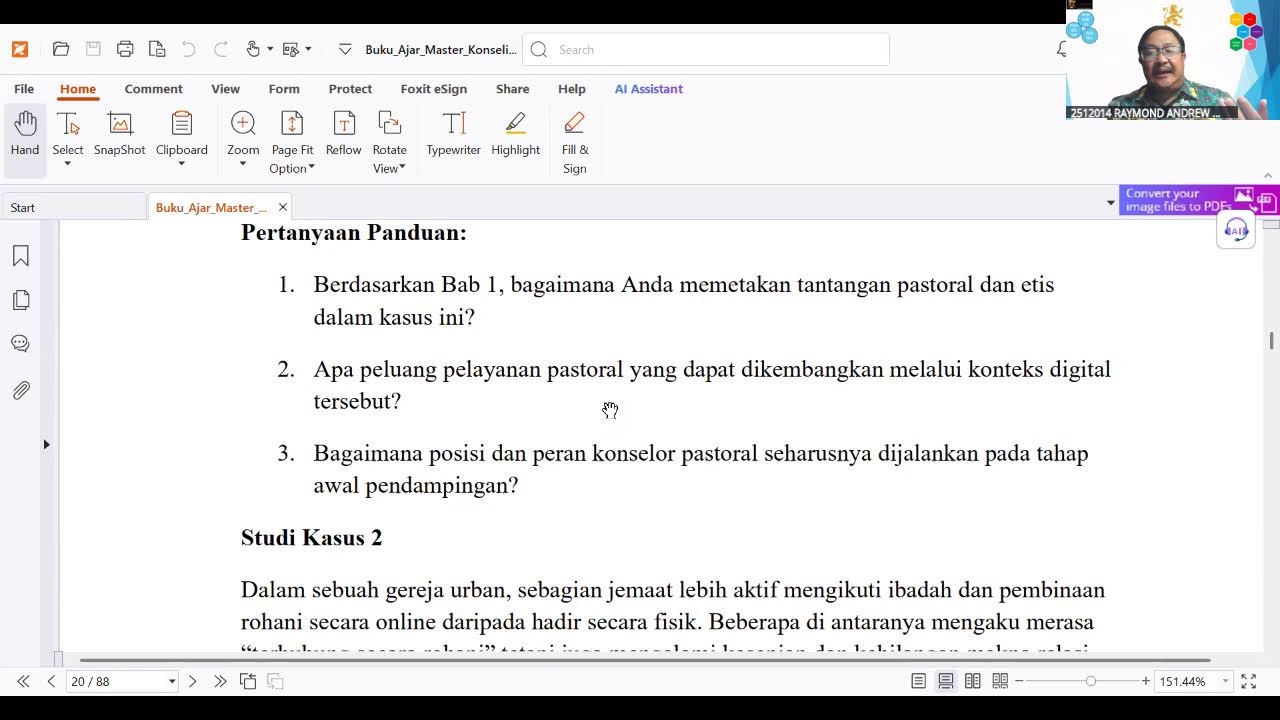Activate Reflow view
Screen dimensions: 1280x720
point(343,135)
